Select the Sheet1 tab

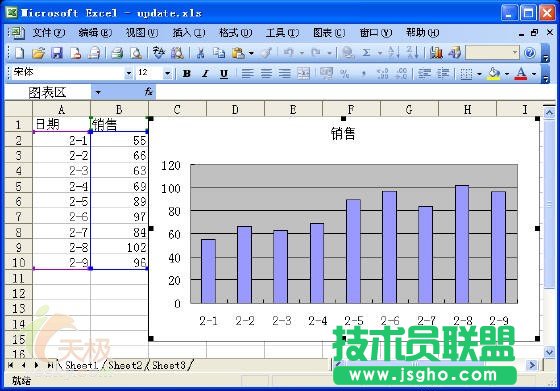click(81, 365)
